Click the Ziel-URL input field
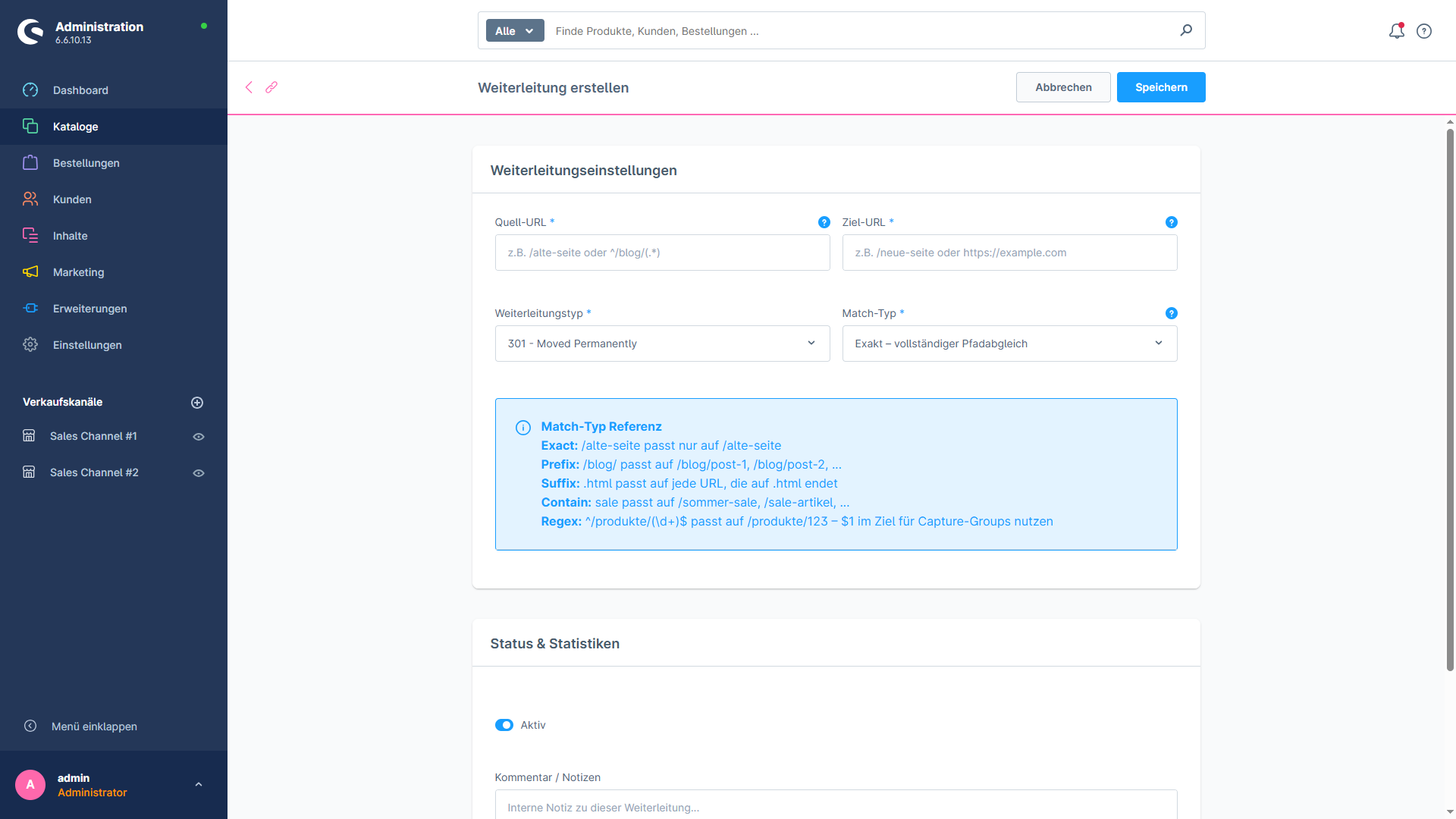This screenshot has height=819, width=1456. [x=1009, y=253]
